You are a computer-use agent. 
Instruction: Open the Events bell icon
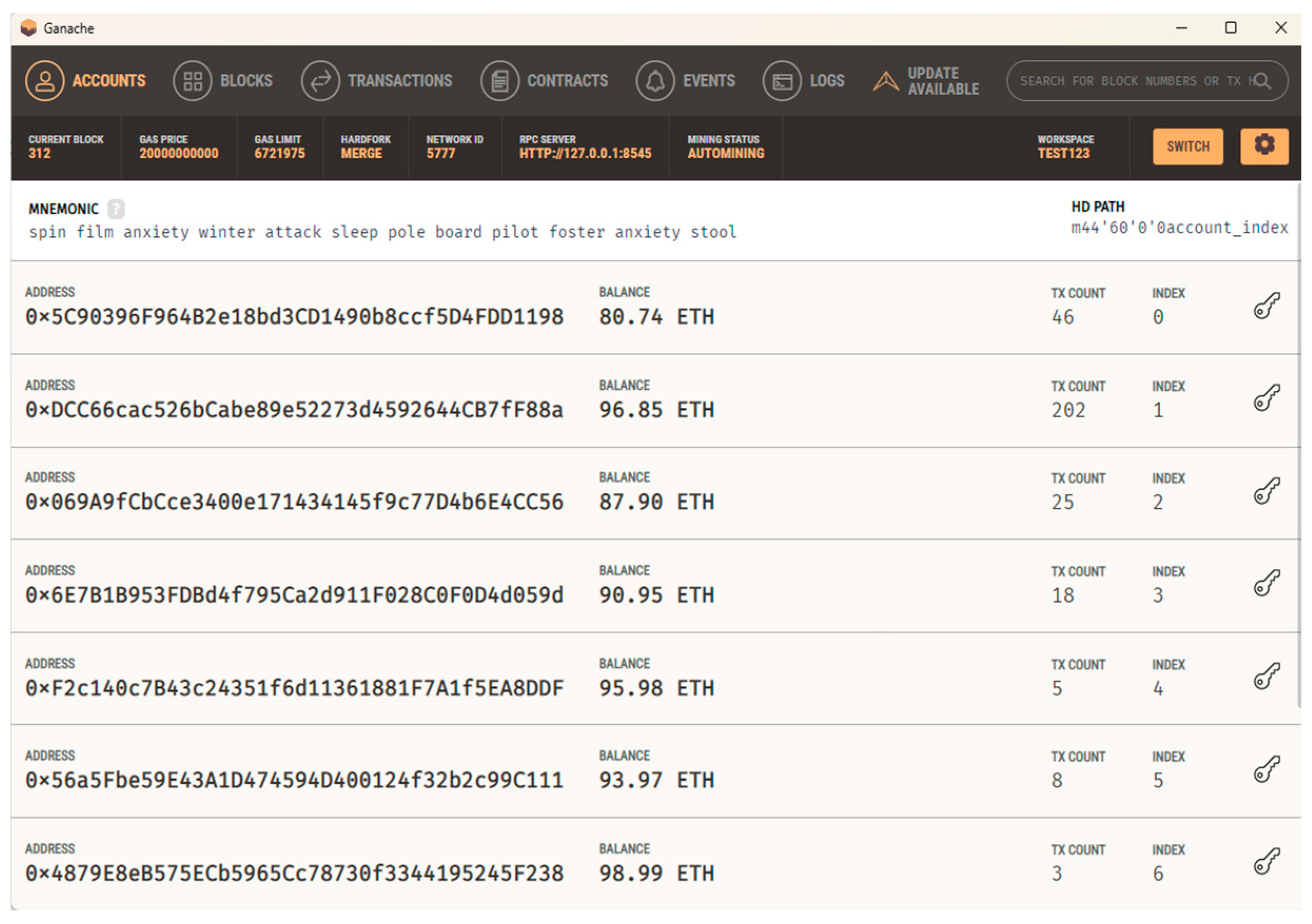(655, 81)
